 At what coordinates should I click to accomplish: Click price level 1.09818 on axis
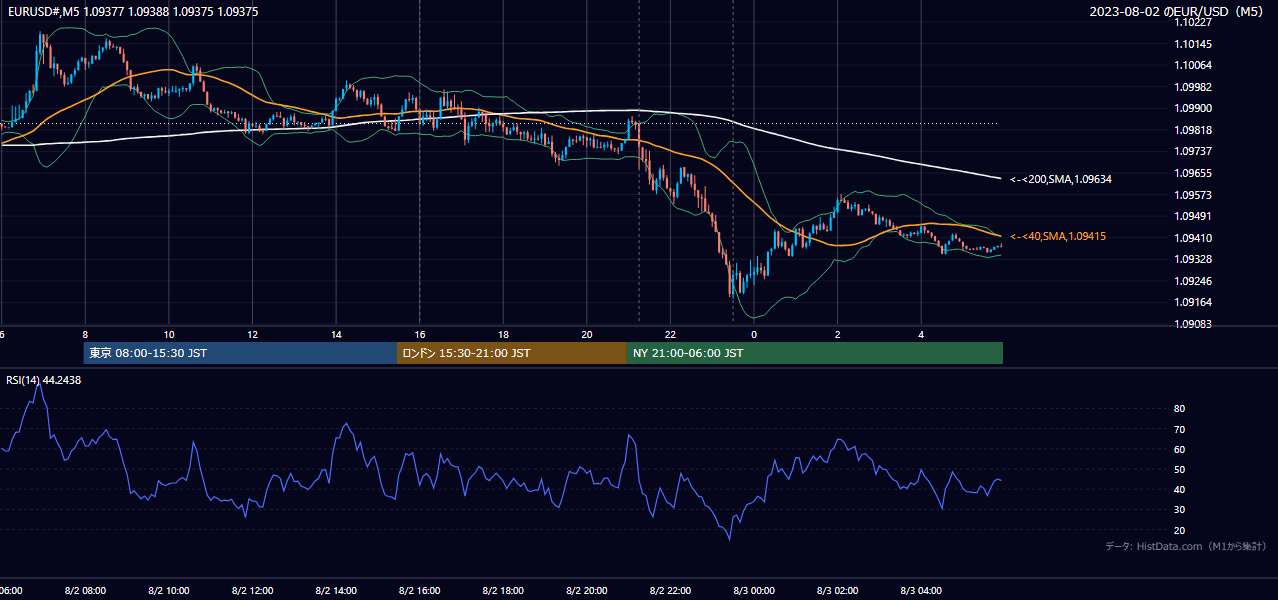[x=1192, y=130]
